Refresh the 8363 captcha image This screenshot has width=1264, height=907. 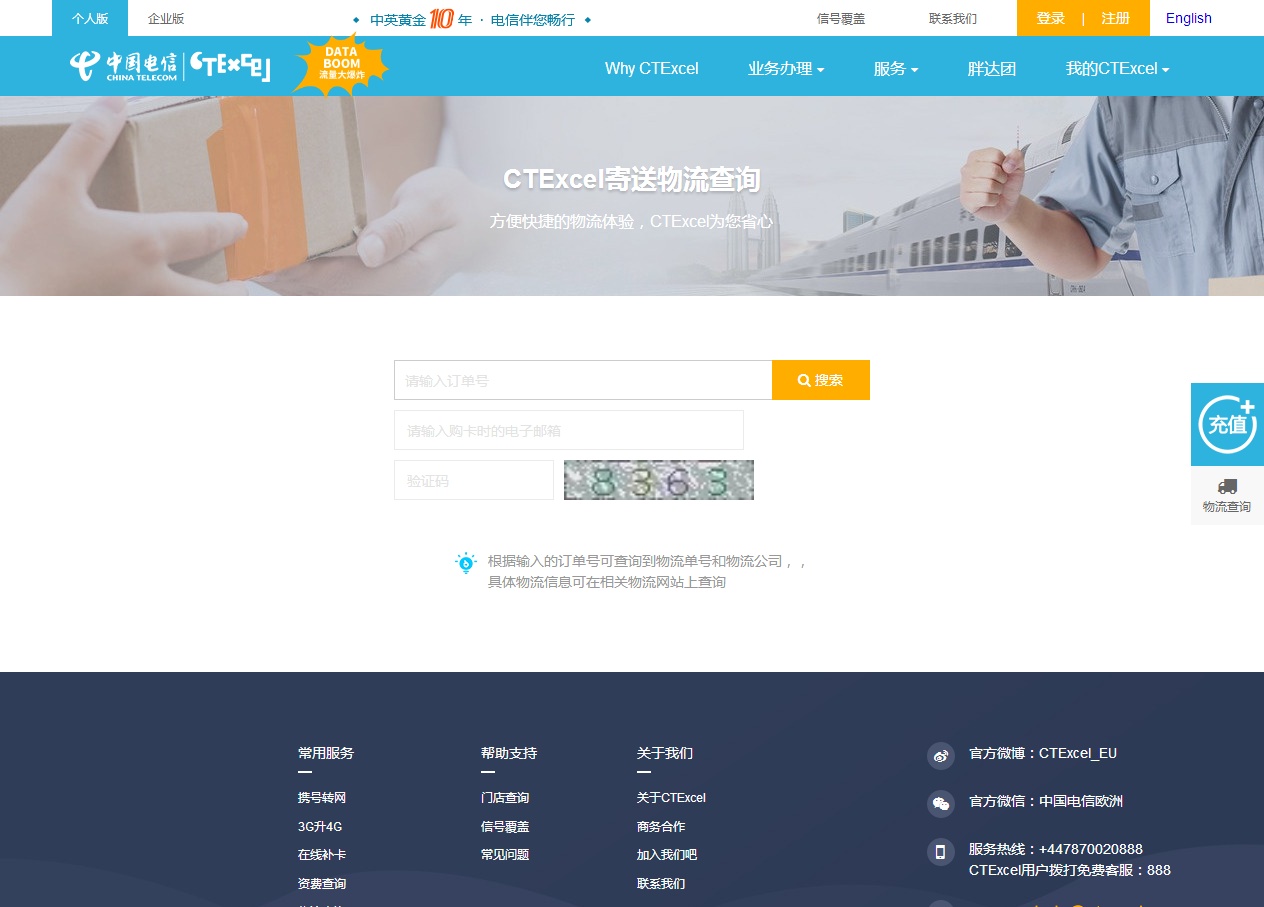pyautogui.click(x=659, y=480)
